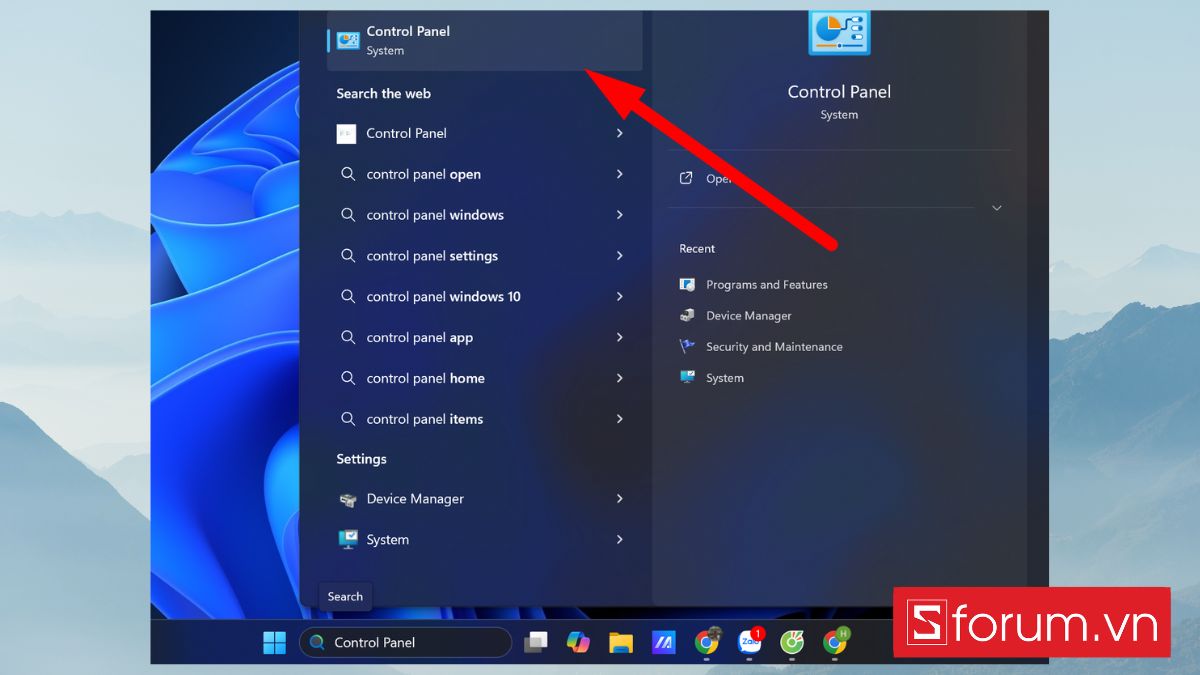This screenshot has height=675, width=1200.
Task: Select the 'control panel open' web suggestion
Action: [485, 174]
